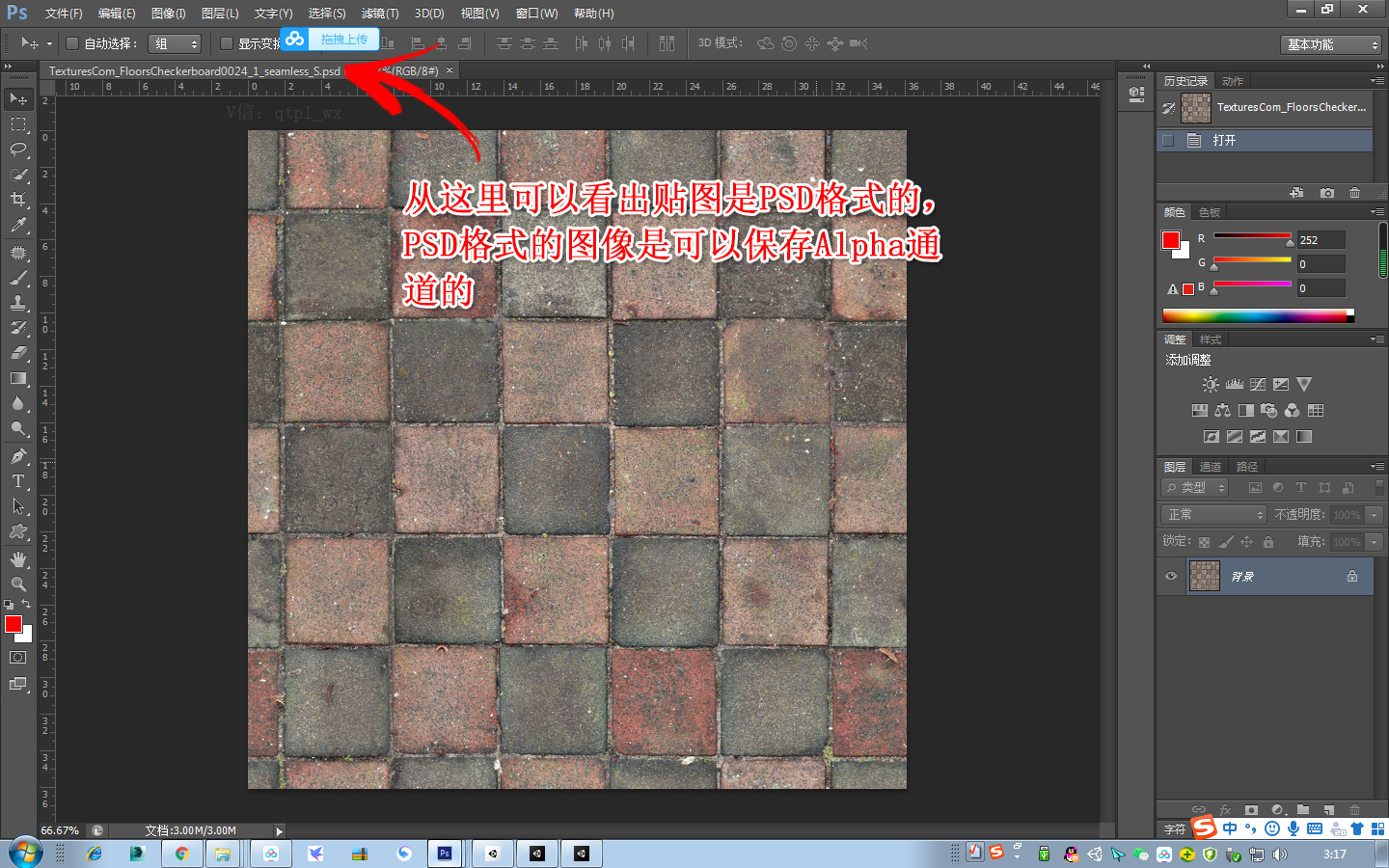Select the Spot Healing Brush tool
Image resolution: width=1389 pixels, height=868 pixels.
point(18,253)
